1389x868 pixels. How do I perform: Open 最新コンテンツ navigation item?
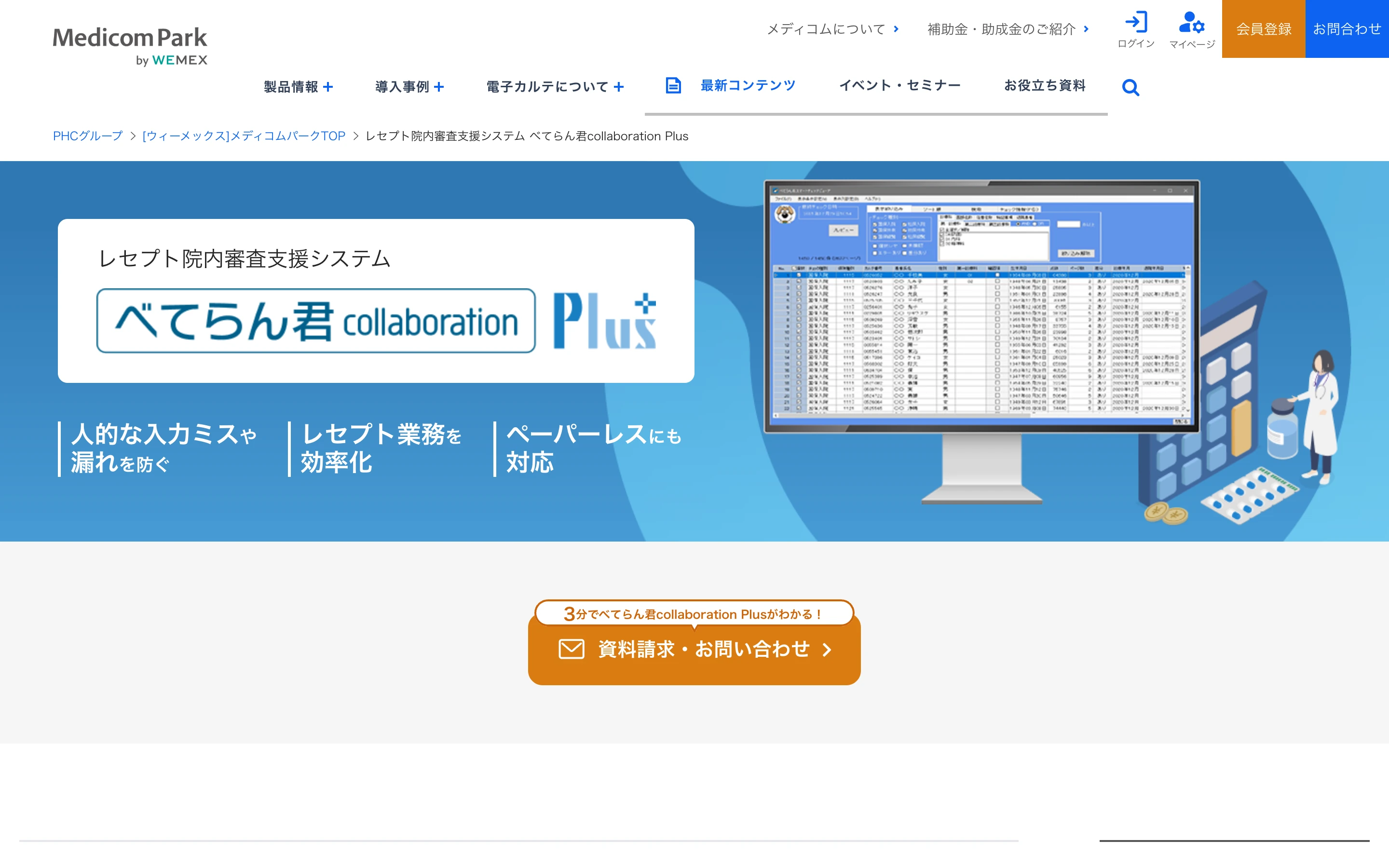747,85
